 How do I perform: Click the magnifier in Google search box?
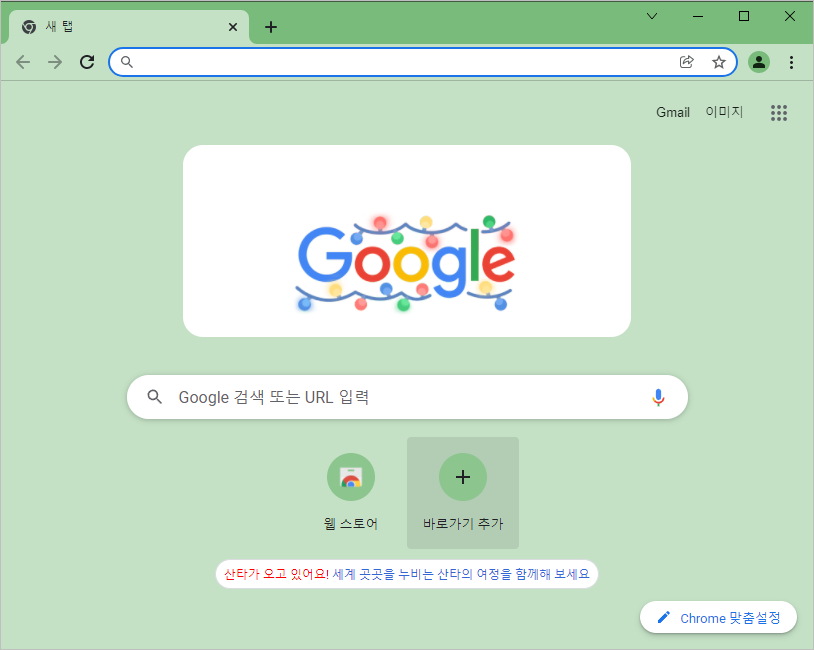coord(154,397)
